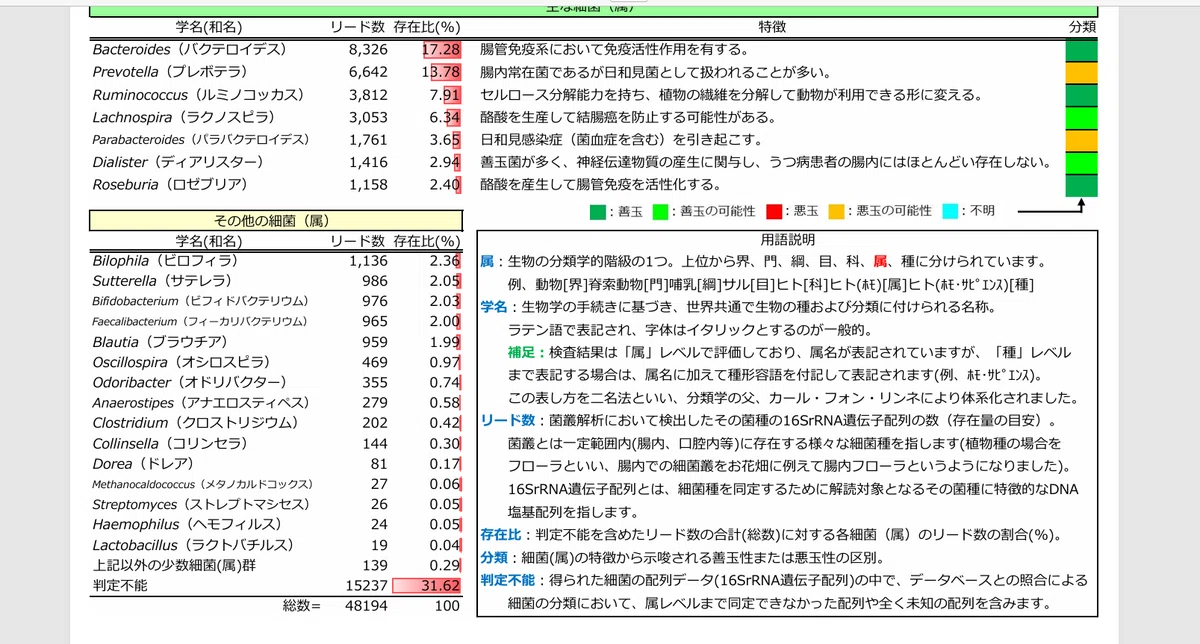
Task: Select the Lactobacillus (ラクトバチルス) row name
Action: point(191,545)
